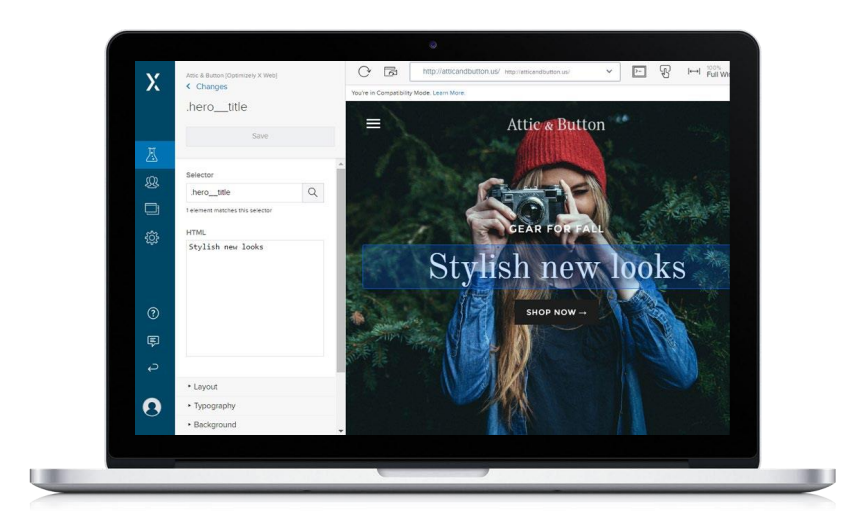856x526 pixels.
Task: Open the atticandbutton.us URL dropdown
Action: 609,72
